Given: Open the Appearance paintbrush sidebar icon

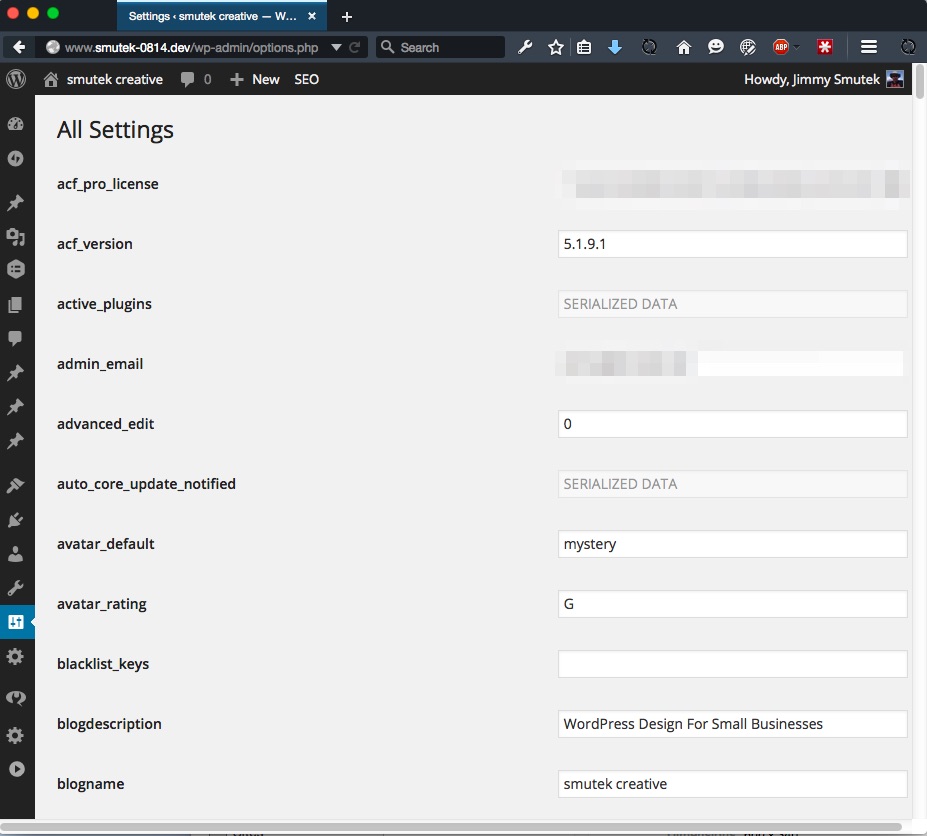Looking at the screenshot, I should pos(16,485).
